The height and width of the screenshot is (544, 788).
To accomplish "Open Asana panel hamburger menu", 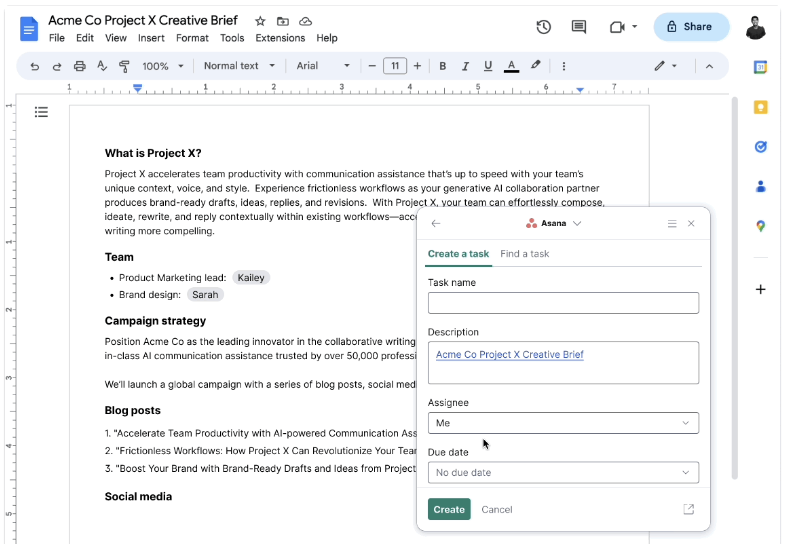I will point(672,223).
